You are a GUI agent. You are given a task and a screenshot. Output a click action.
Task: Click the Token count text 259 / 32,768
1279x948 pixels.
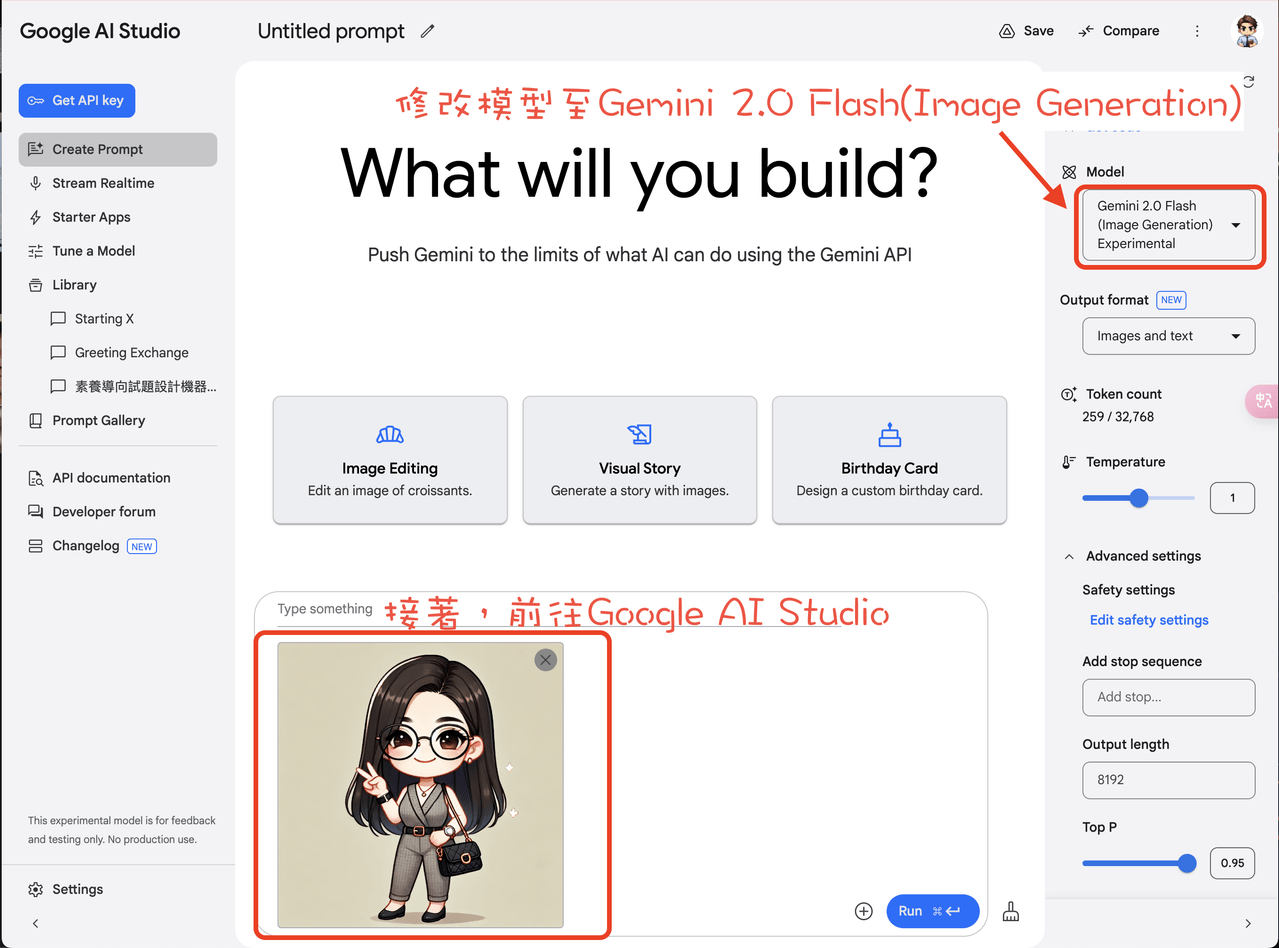coord(1118,417)
